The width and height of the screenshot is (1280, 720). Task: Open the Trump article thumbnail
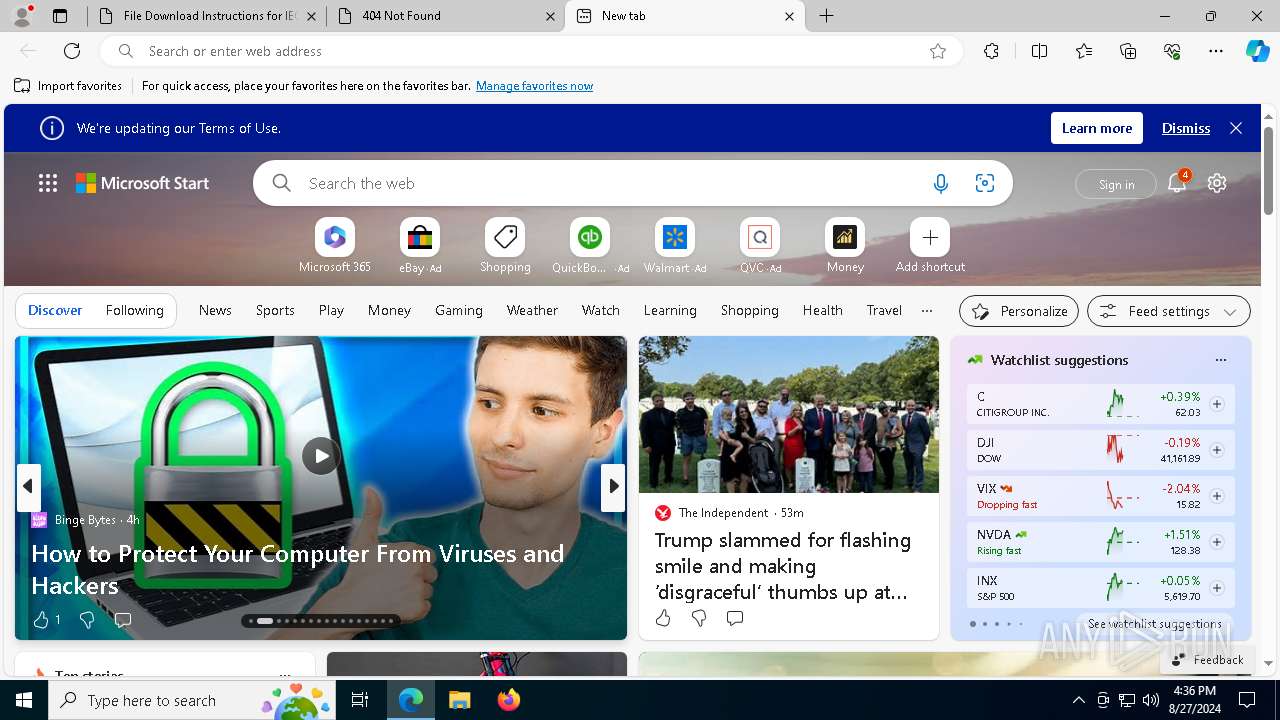788,414
